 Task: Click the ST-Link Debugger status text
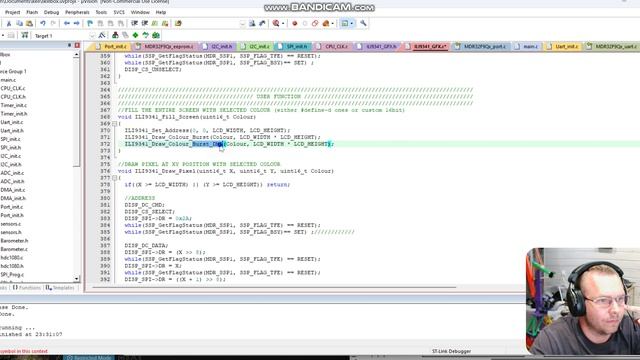point(451,351)
